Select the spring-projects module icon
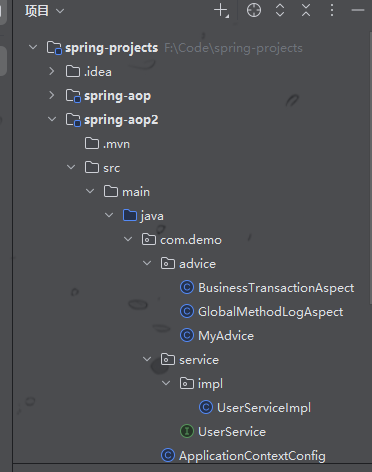This screenshot has height=472, width=372. (x=54, y=48)
